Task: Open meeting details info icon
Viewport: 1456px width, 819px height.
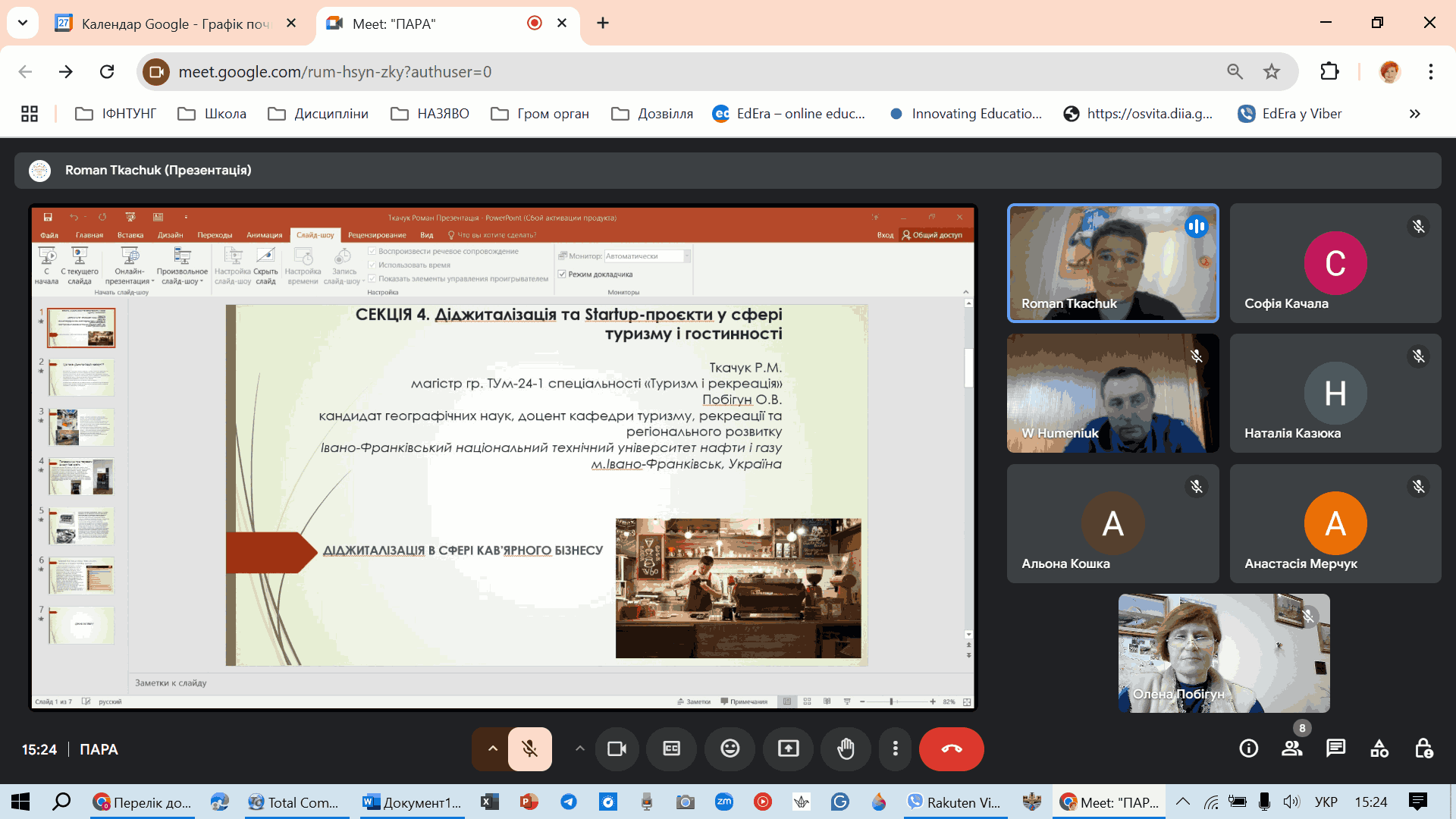Action: 1248,749
